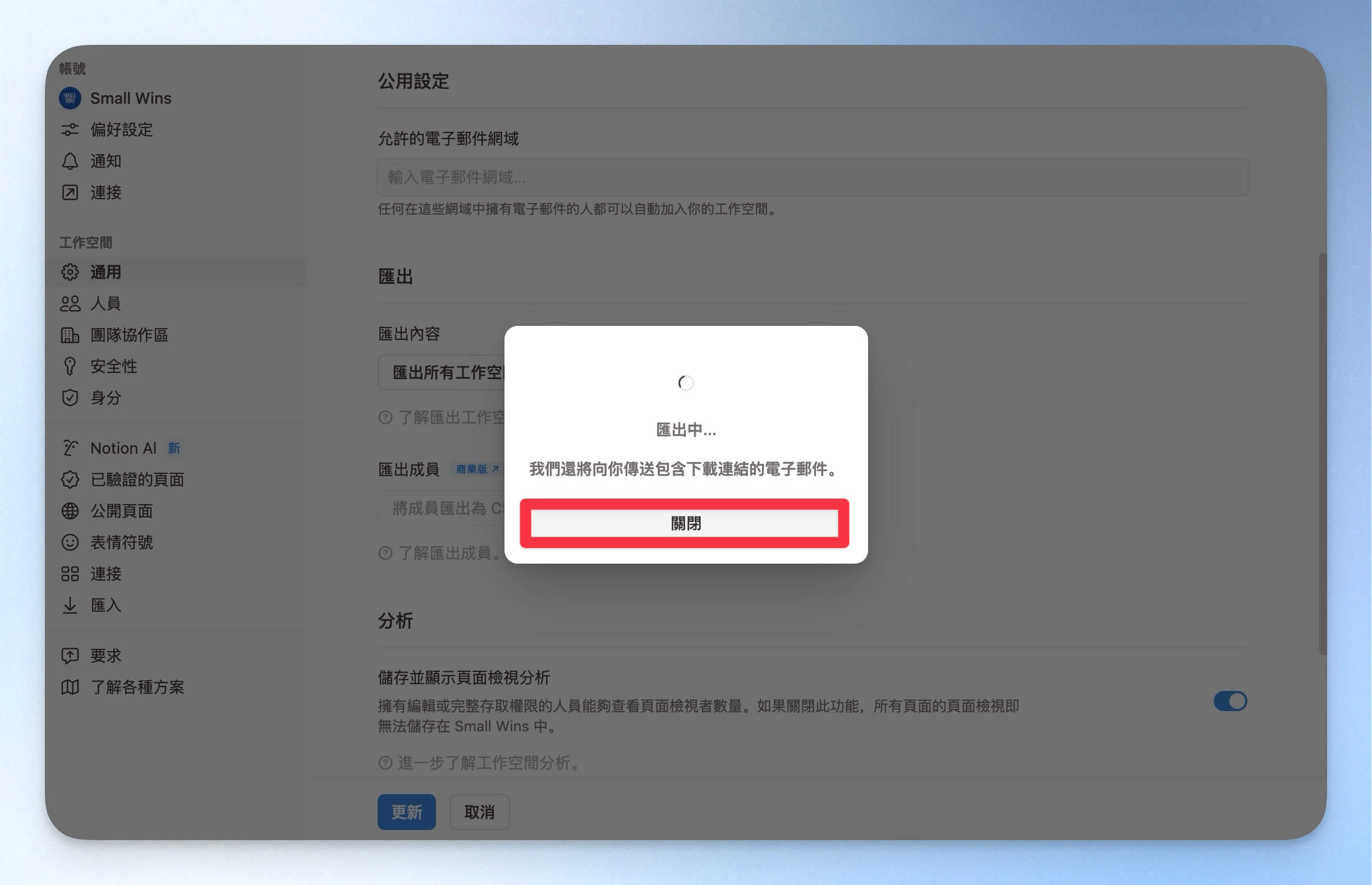Image resolution: width=1372 pixels, height=885 pixels.
Task: Open 了解各種方案 in sidebar
Action: coord(137,688)
